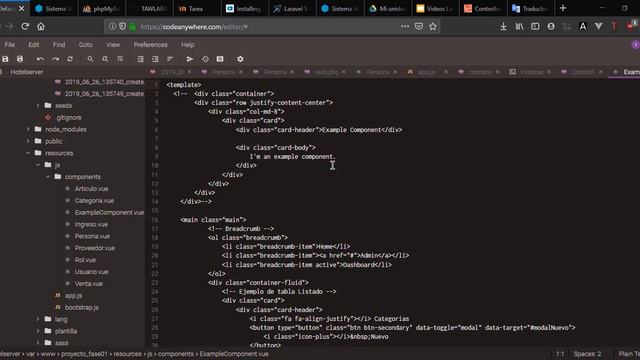The width and height of the screenshot is (640, 360).
Task: Open Articulo.vue in the file tree
Action: click(x=91, y=189)
